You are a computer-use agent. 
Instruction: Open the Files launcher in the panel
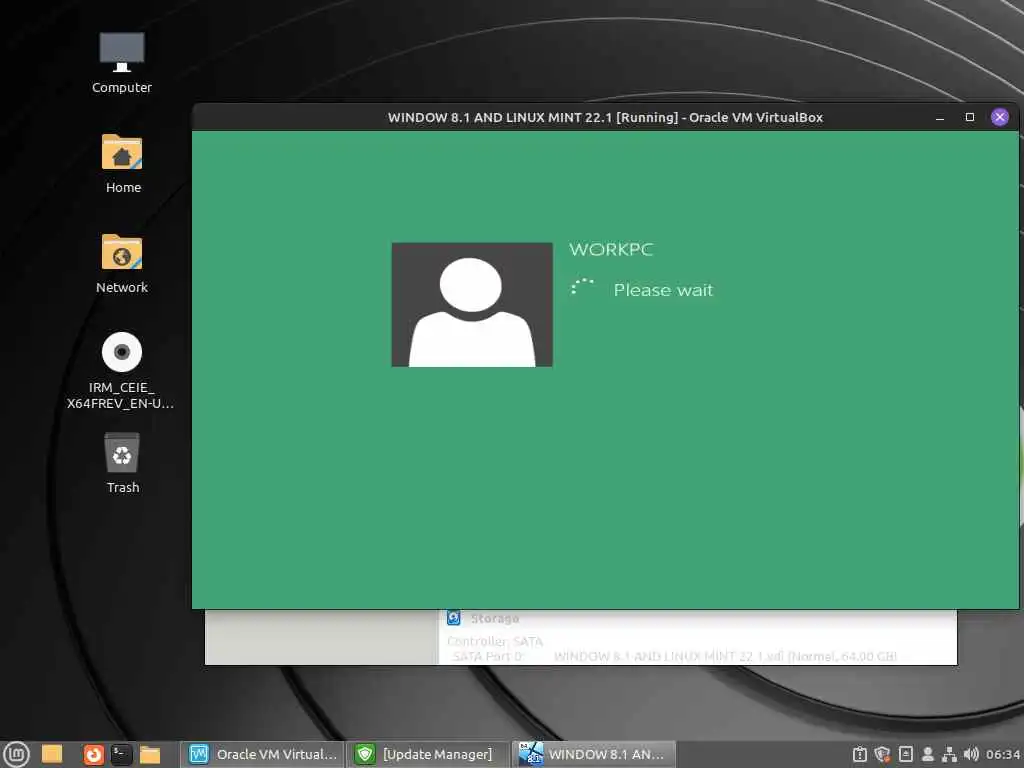(150, 754)
